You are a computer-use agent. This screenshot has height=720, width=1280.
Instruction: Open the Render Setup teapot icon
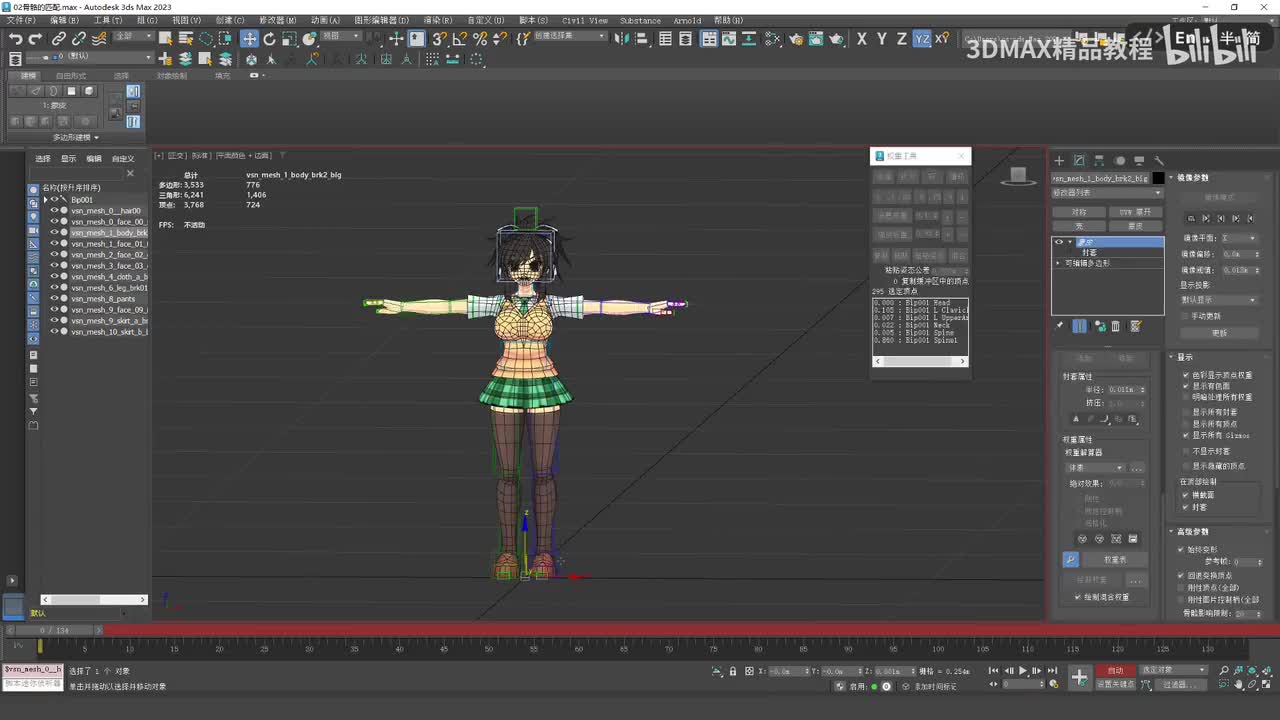[x=795, y=39]
